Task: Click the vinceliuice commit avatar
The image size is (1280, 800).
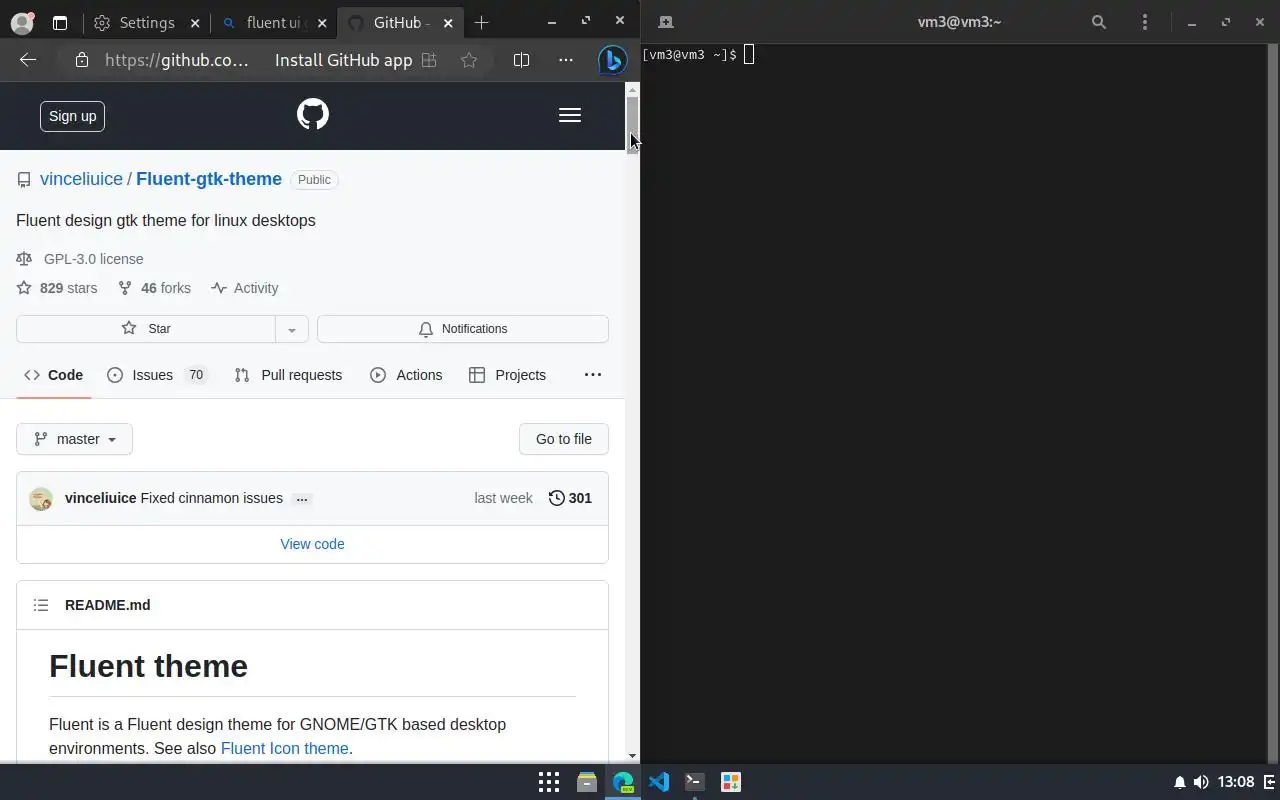Action: point(41,499)
